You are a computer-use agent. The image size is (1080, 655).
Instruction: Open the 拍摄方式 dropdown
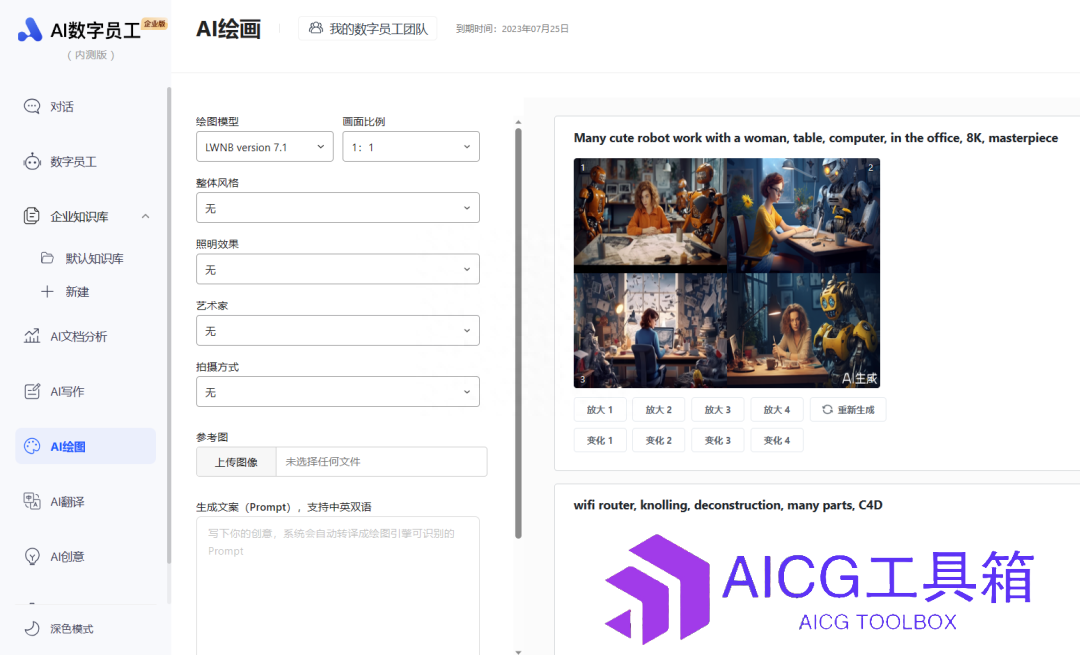tap(338, 392)
